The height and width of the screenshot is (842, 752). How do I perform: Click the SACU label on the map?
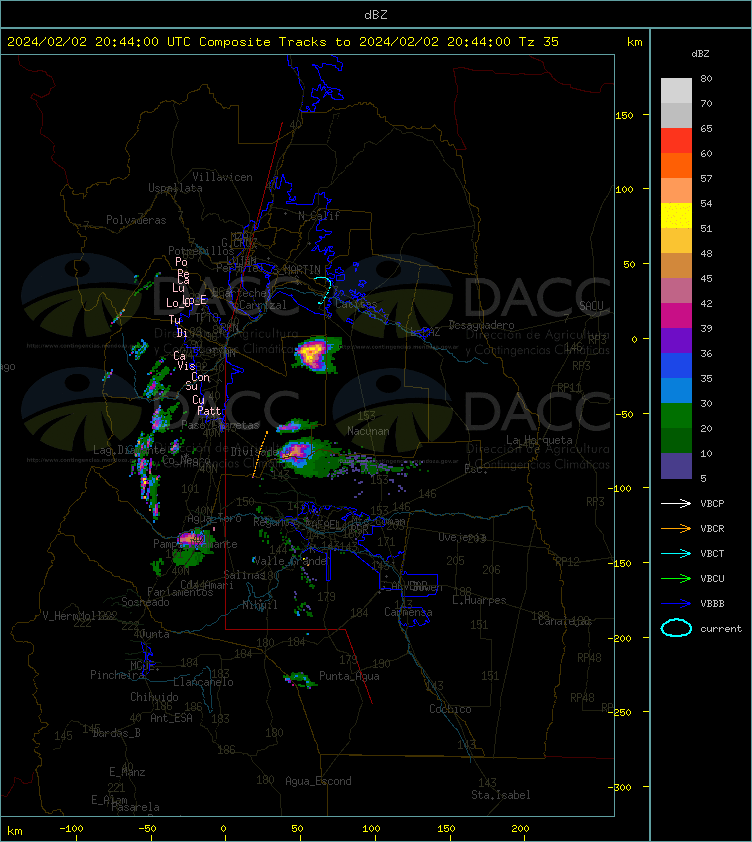click(x=591, y=306)
